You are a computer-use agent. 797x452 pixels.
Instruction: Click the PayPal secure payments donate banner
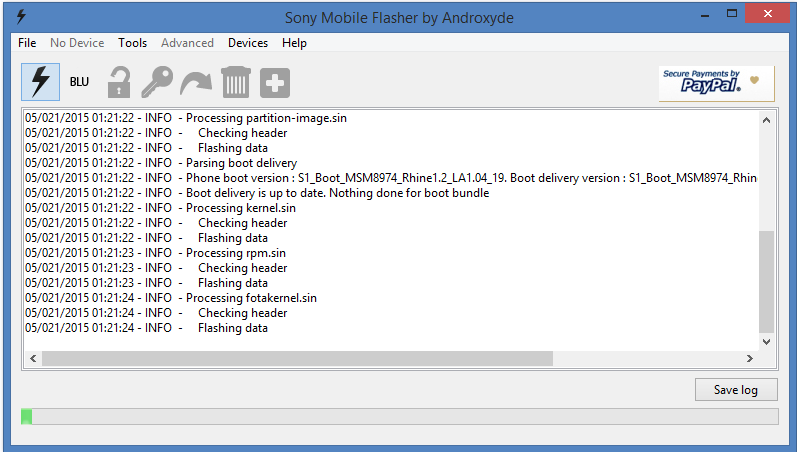[x=717, y=83]
